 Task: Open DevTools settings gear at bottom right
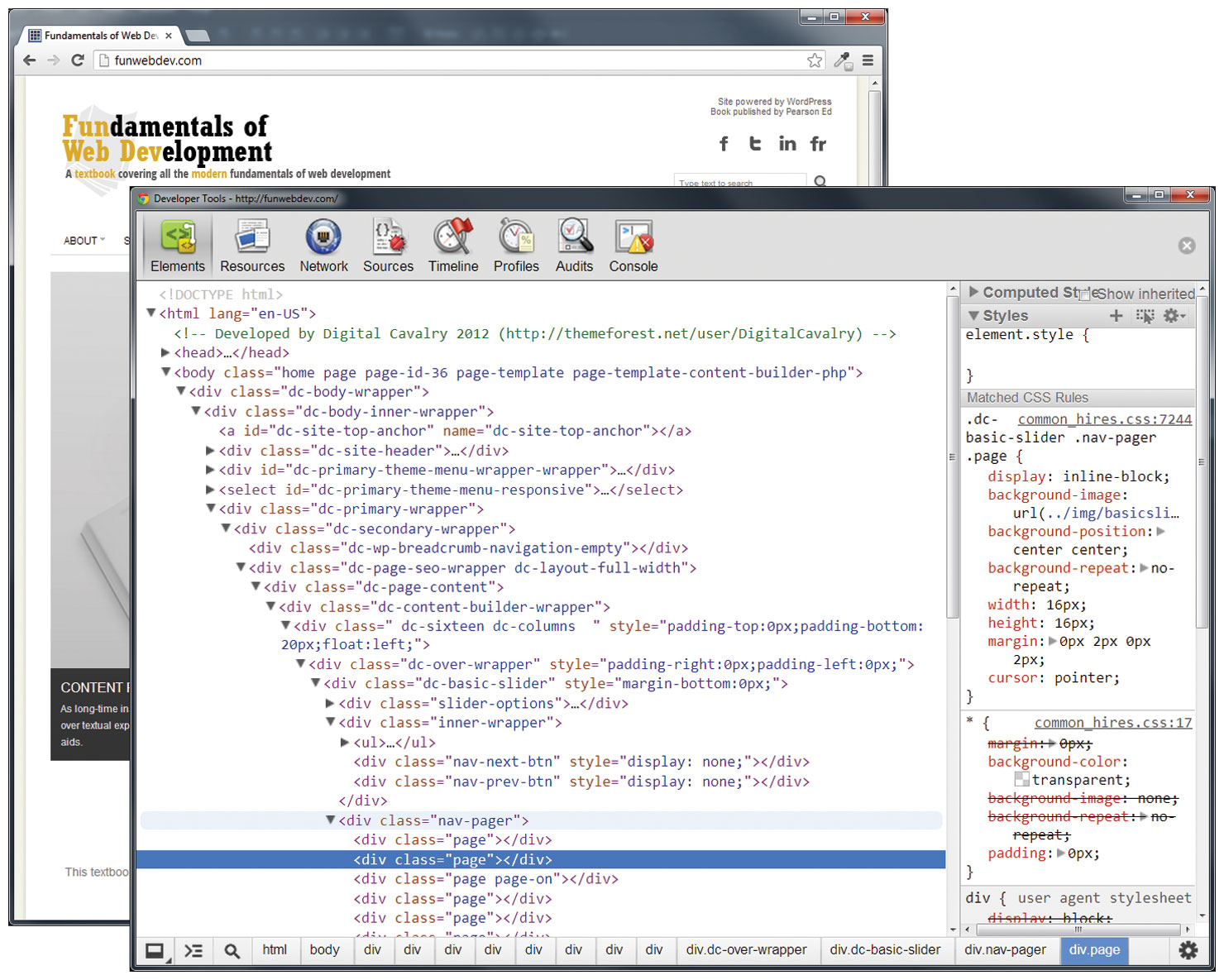(1188, 951)
